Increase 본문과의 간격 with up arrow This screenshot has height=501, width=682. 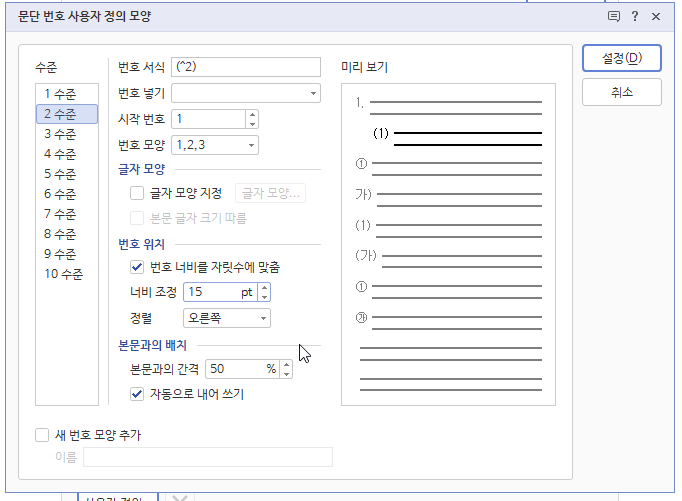click(286, 365)
